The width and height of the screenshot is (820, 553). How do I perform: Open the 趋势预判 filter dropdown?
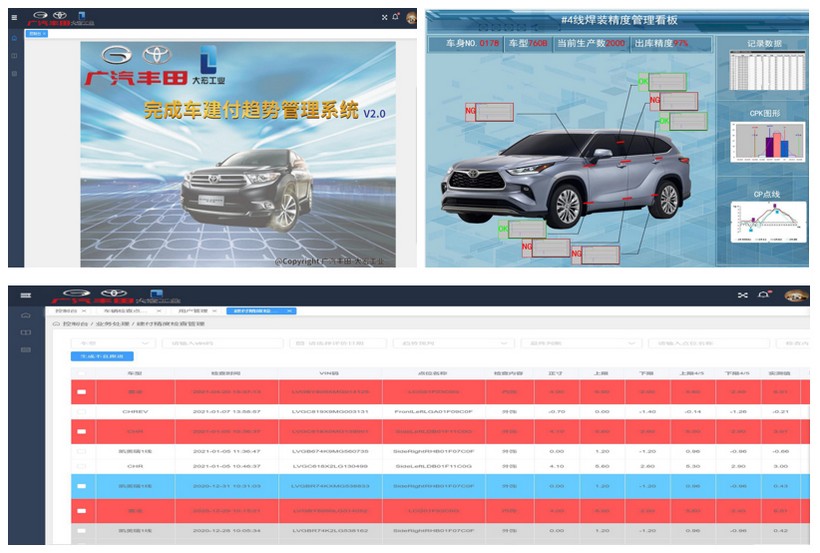tap(452, 343)
